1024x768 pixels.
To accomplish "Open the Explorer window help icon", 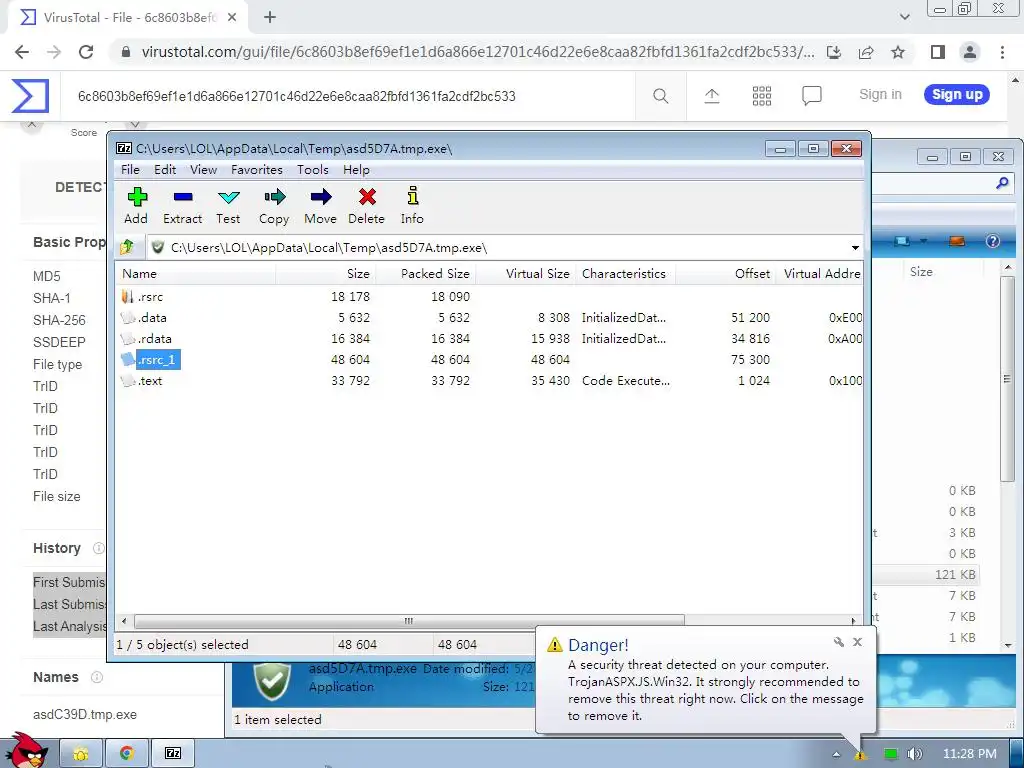I will click(x=993, y=241).
